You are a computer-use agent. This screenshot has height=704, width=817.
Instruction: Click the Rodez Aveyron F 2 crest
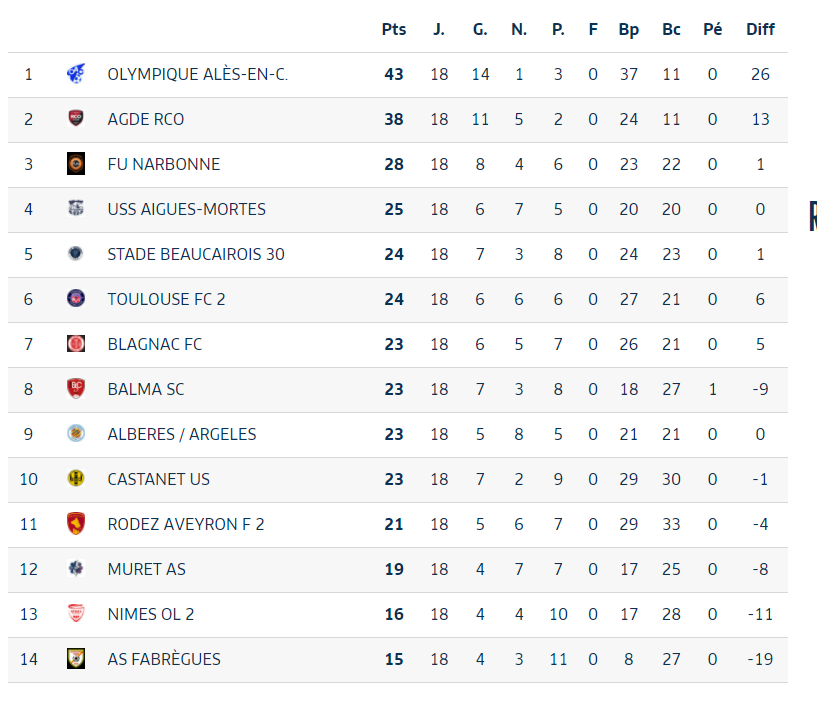[76, 524]
